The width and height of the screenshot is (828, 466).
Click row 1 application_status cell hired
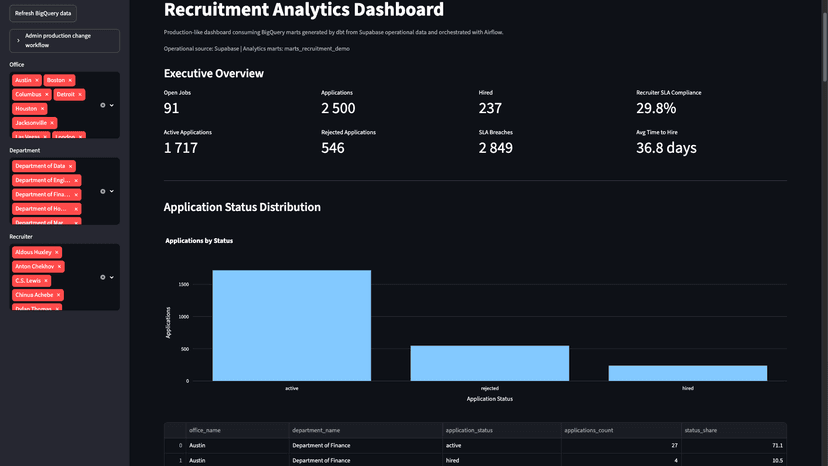[x=502, y=460]
